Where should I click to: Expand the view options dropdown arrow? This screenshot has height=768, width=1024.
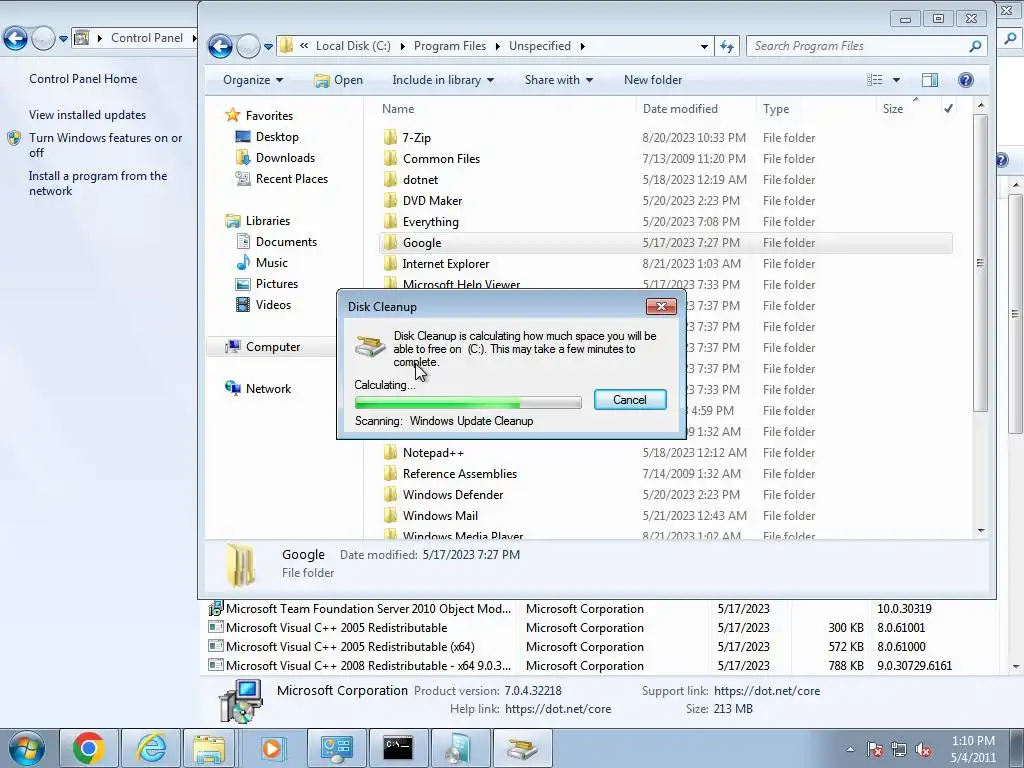point(896,80)
